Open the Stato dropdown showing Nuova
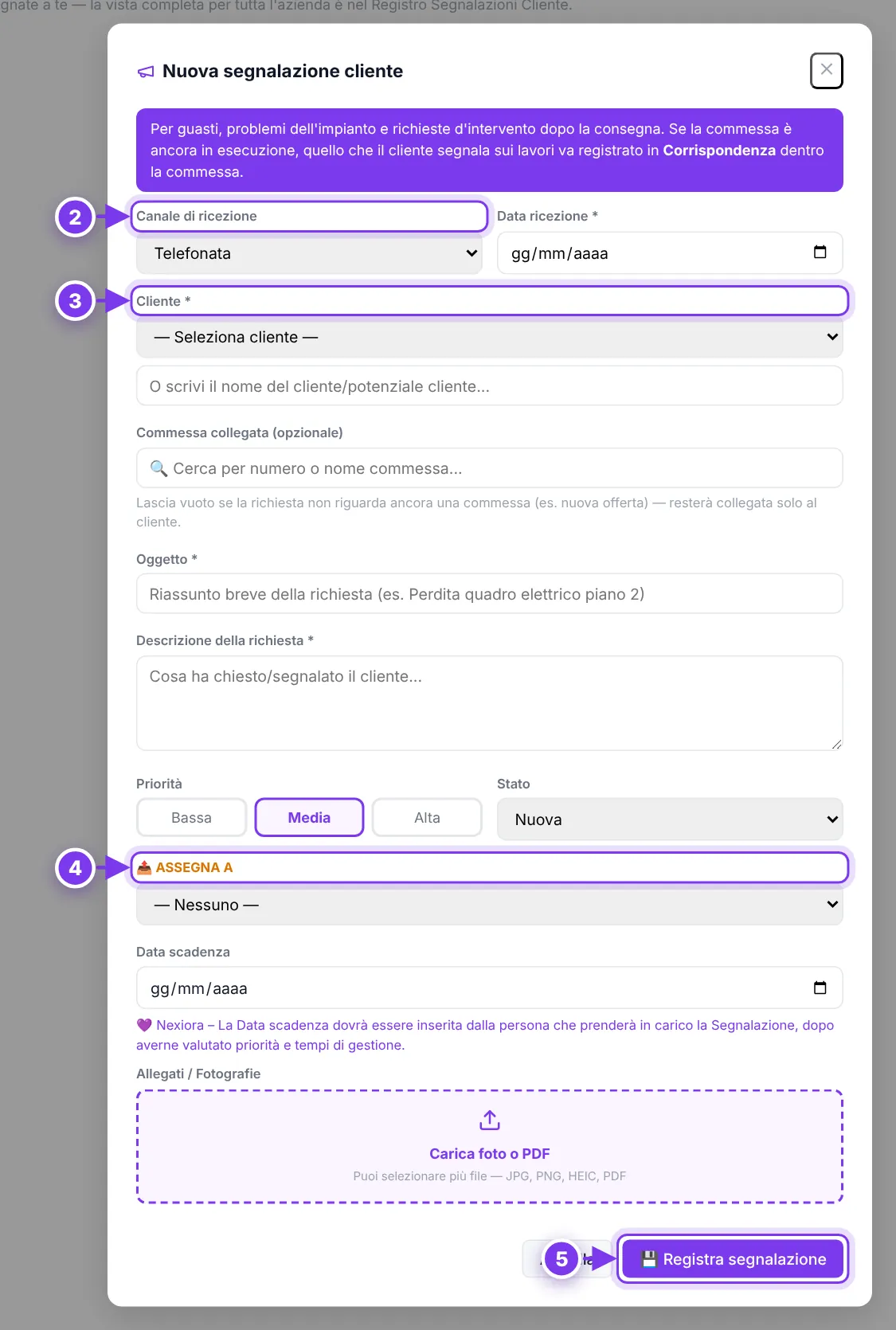This screenshot has width=896, height=1330. 670,820
